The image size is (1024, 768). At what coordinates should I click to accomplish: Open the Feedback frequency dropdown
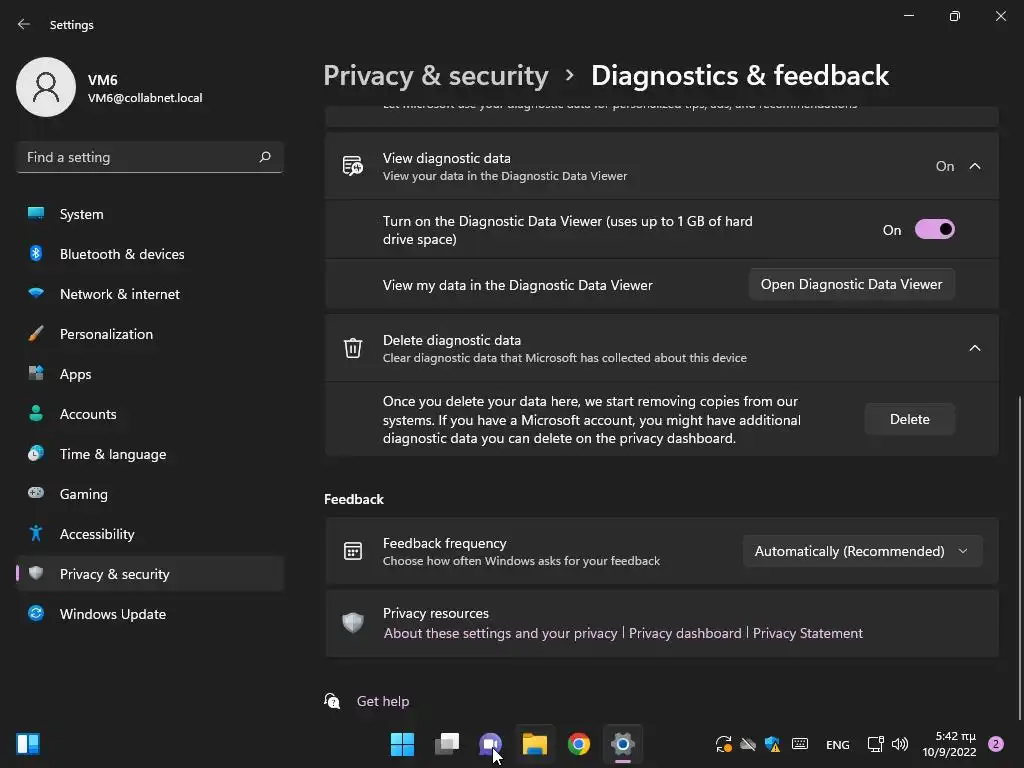tap(862, 551)
